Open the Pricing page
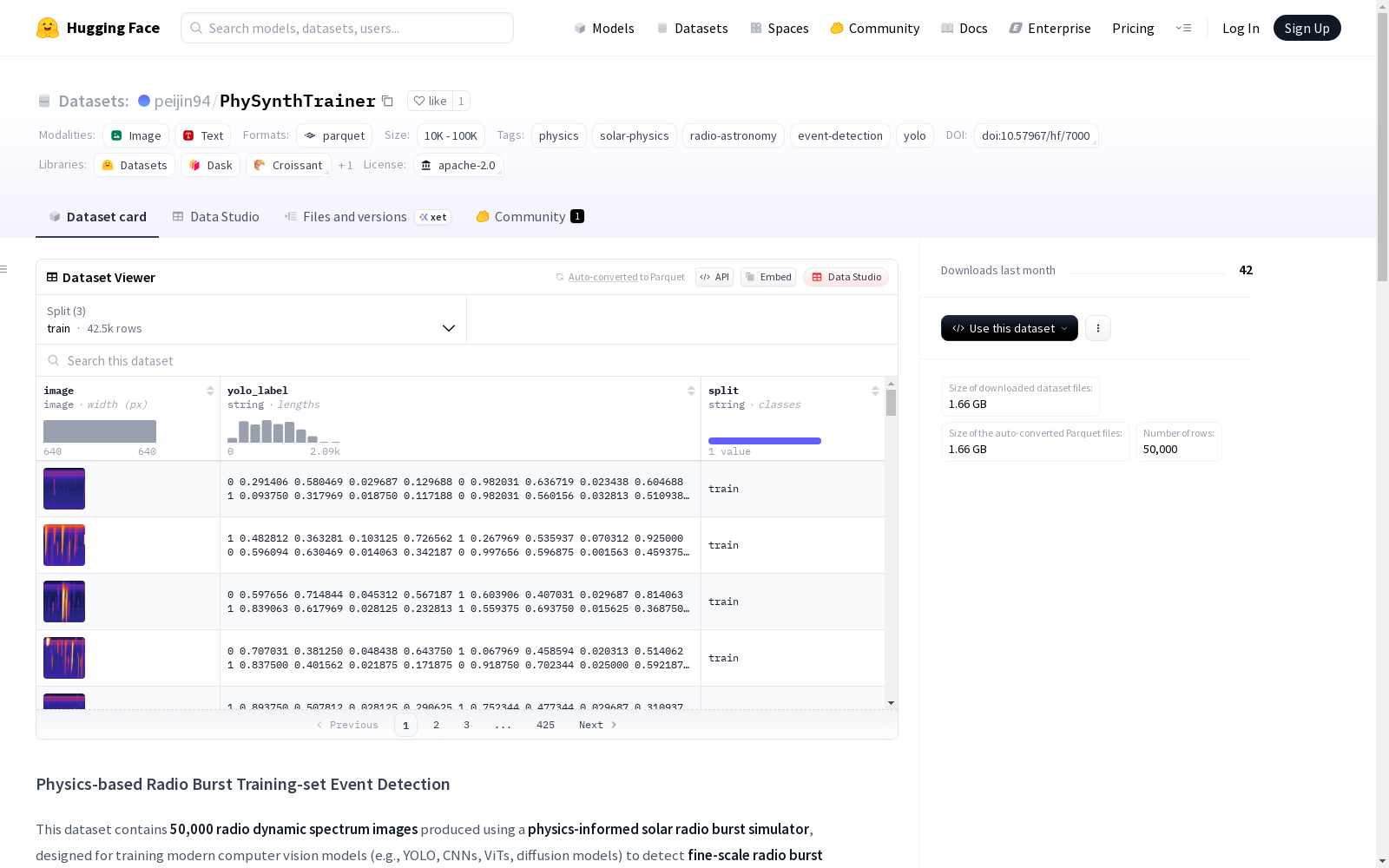Viewport: 1389px width, 868px height. click(1133, 28)
